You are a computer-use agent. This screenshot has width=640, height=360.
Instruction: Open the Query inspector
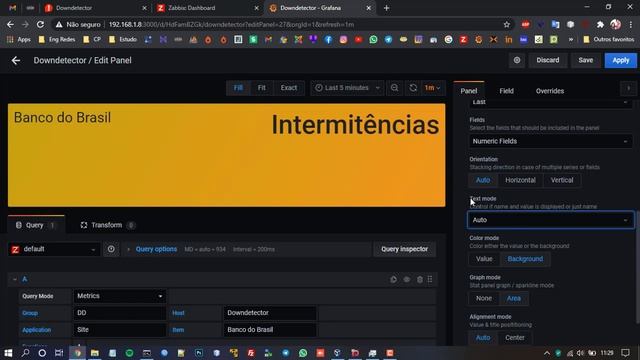tap(404, 249)
